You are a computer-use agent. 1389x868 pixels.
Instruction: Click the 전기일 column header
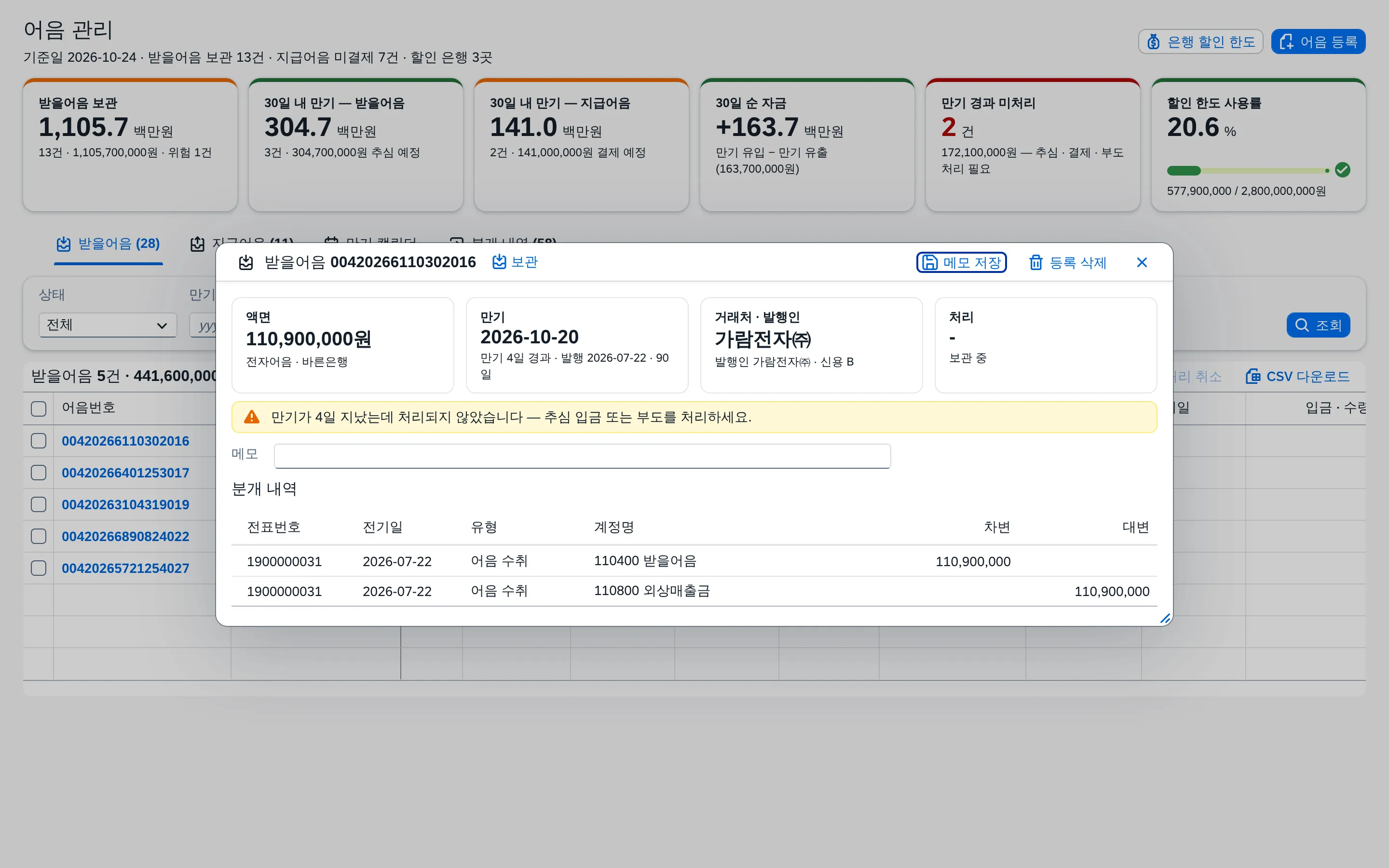[383, 527]
